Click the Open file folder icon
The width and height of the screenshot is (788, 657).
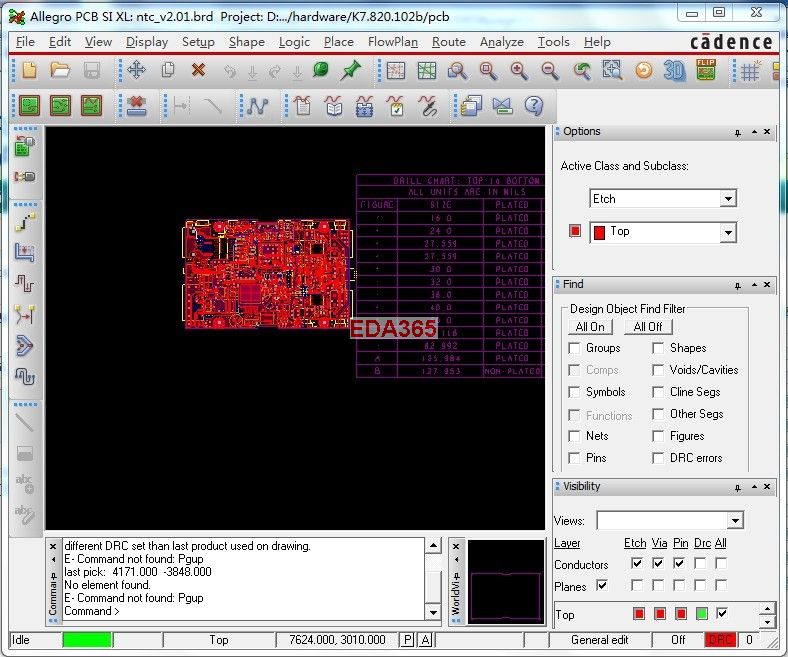click(60, 70)
